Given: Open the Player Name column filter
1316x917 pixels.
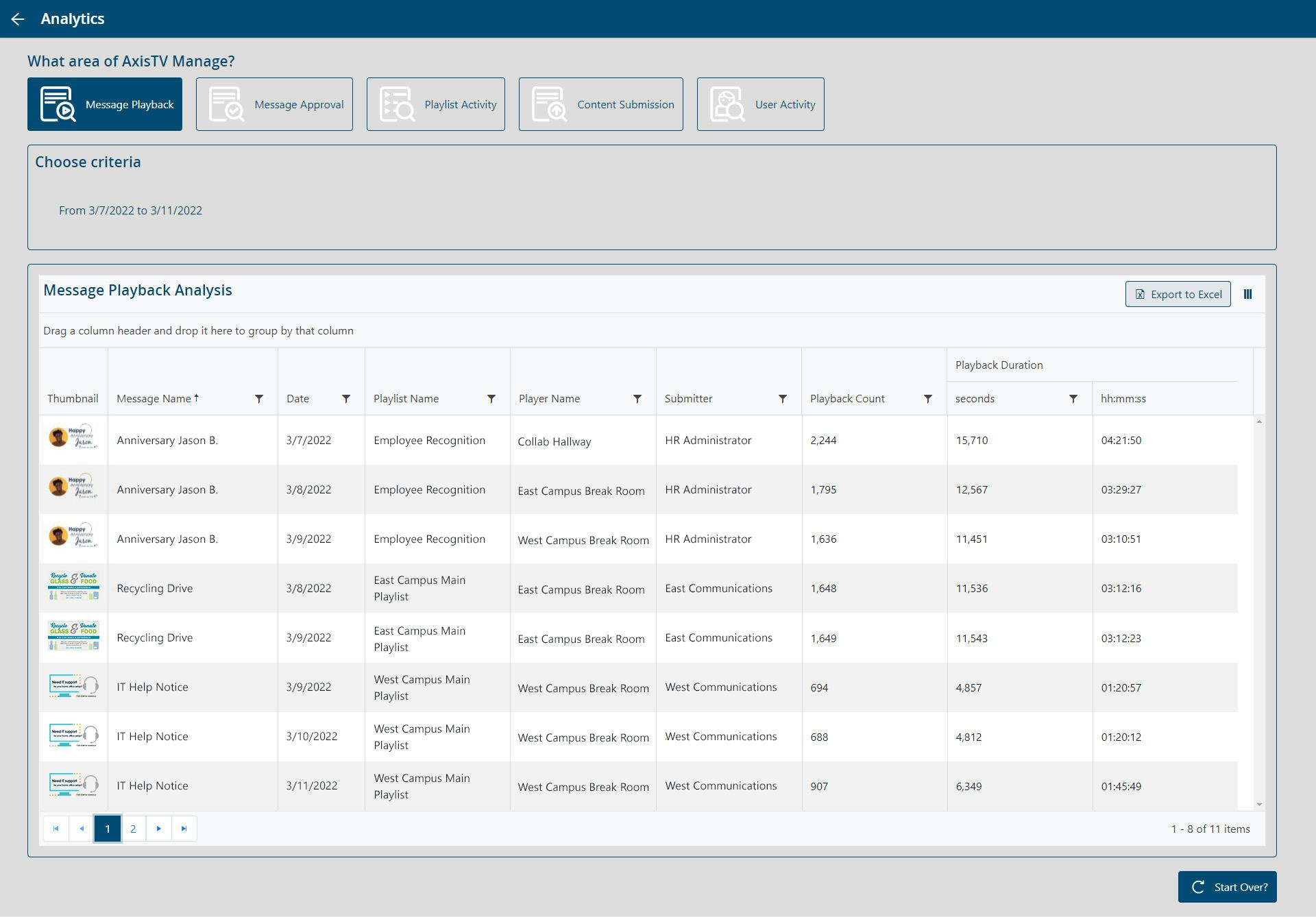Looking at the screenshot, I should click(637, 399).
